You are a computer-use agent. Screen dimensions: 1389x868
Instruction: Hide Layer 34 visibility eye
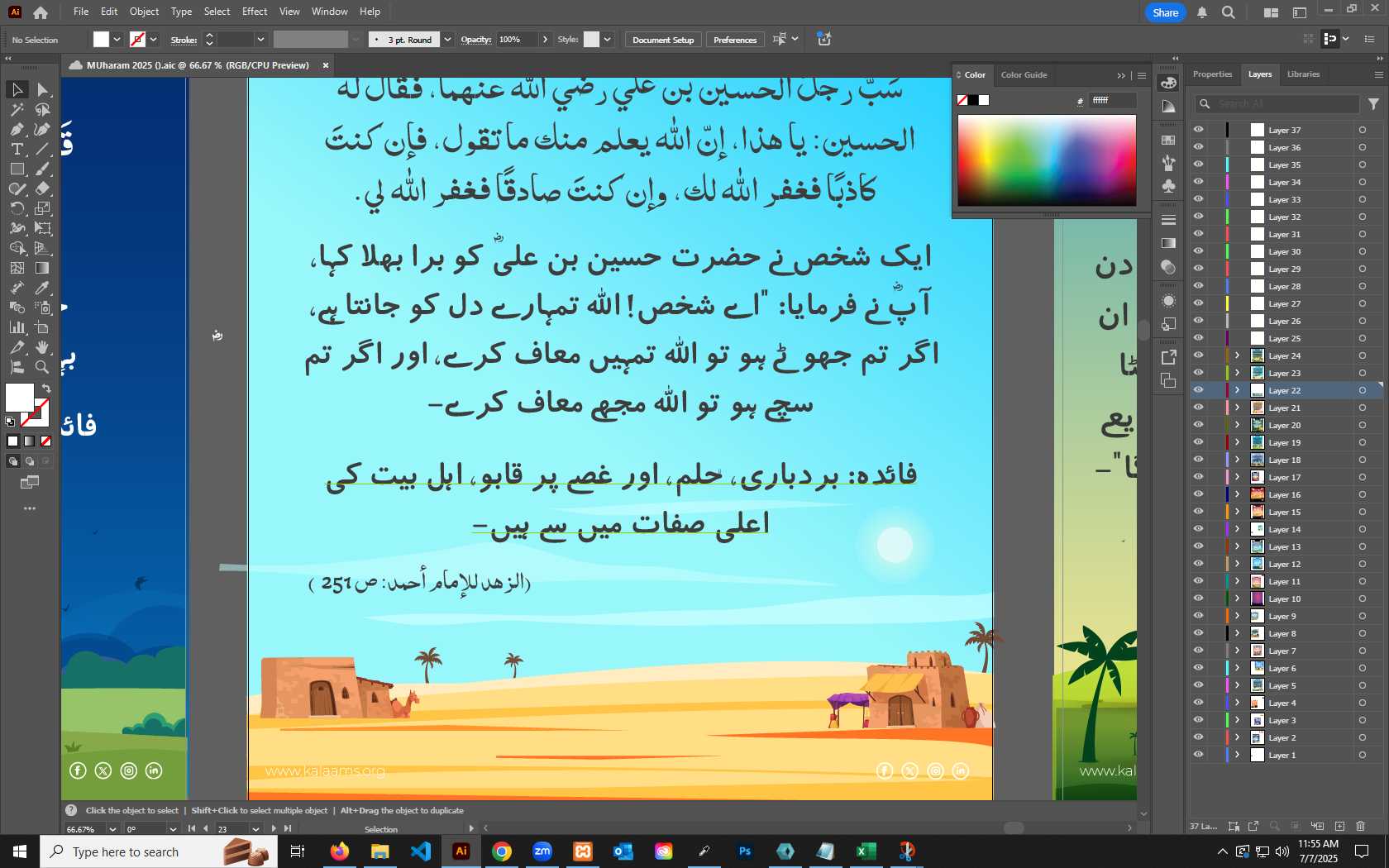[x=1198, y=182]
